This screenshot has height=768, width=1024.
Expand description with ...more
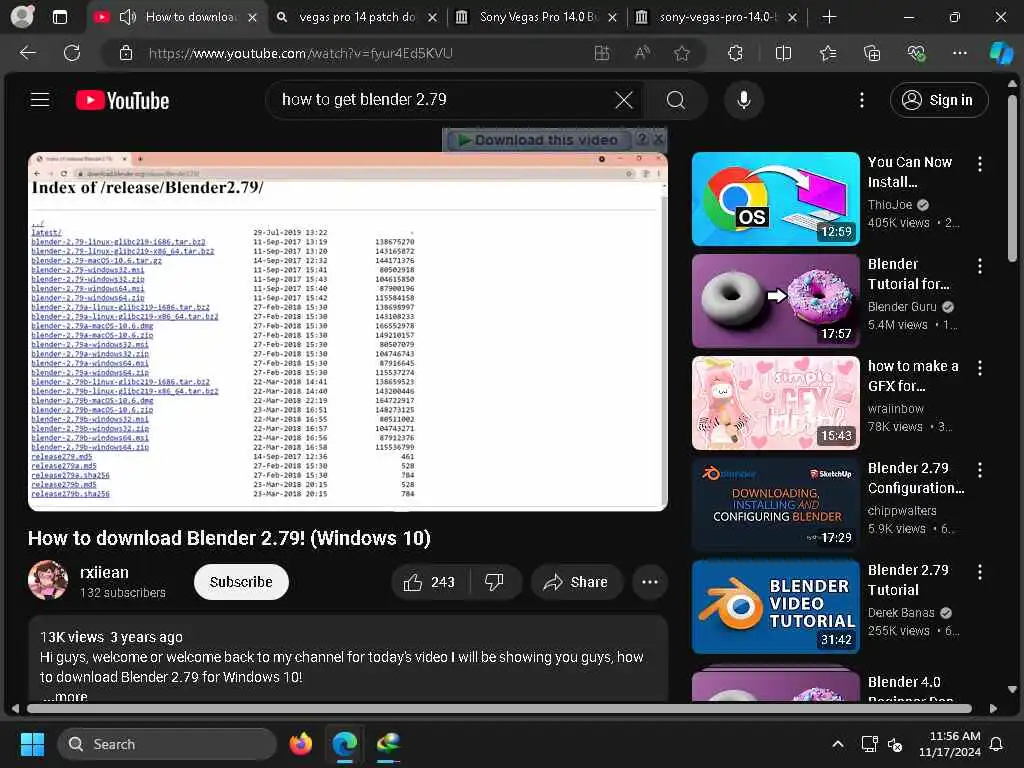(x=65, y=696)
